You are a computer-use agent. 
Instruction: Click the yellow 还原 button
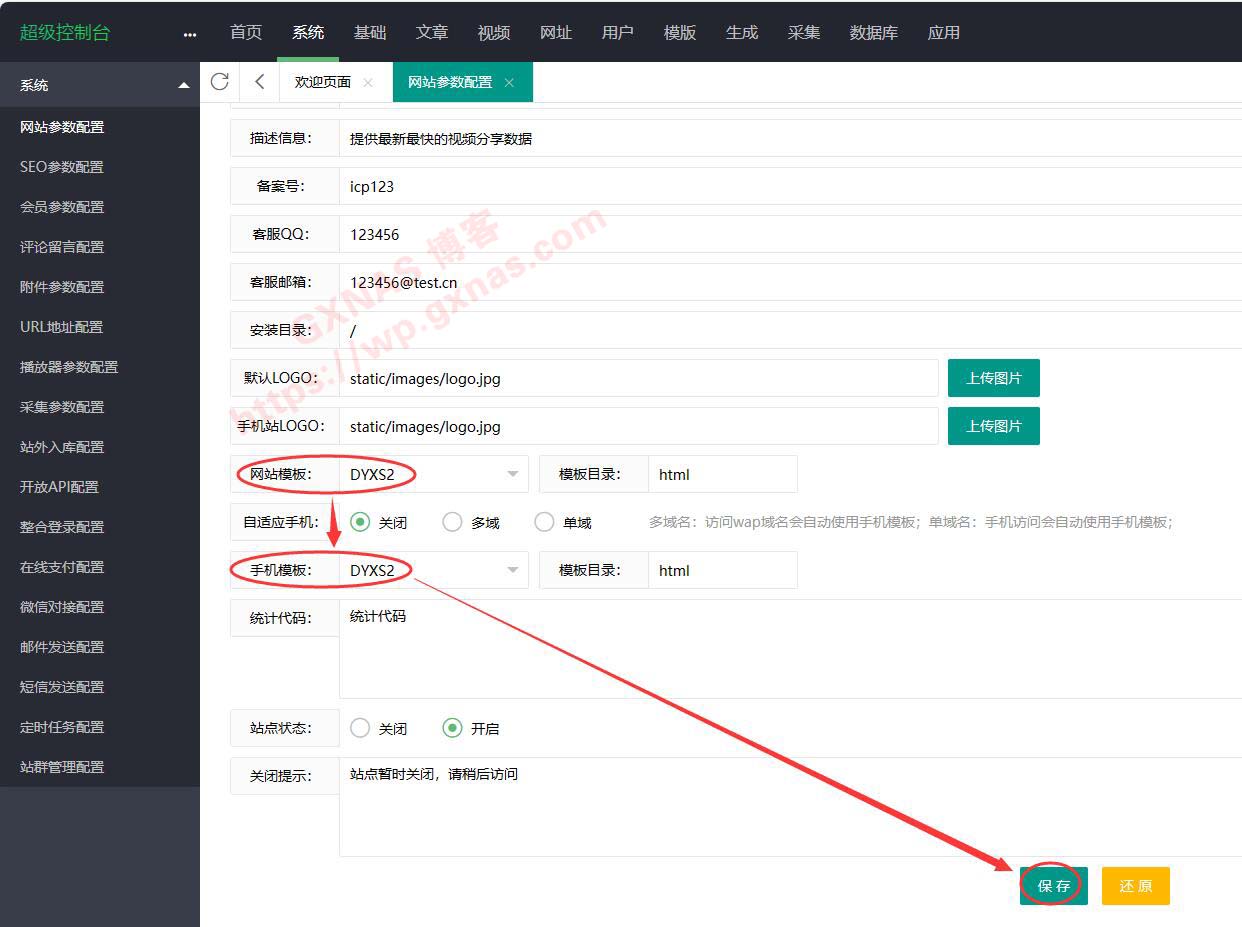pyautogui.click(x=1135, y=886)
